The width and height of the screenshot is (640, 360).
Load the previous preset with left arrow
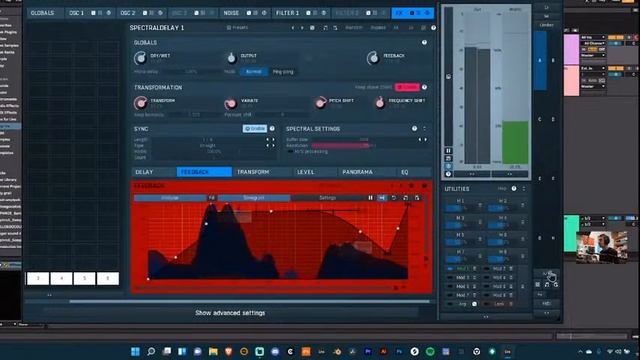click(293, 28)
